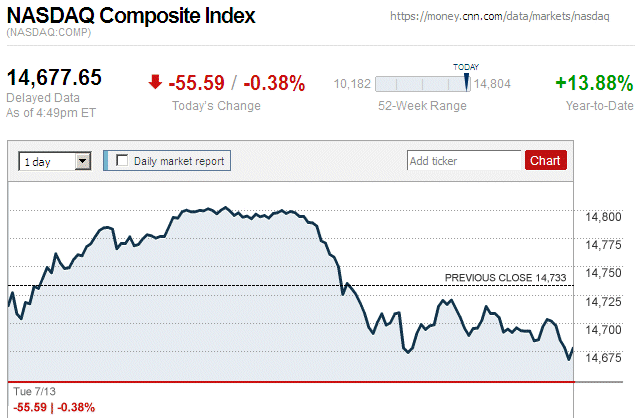Enable the Daily market report checkbox
This screenshot has height=420, width=640.
[122, 160]
